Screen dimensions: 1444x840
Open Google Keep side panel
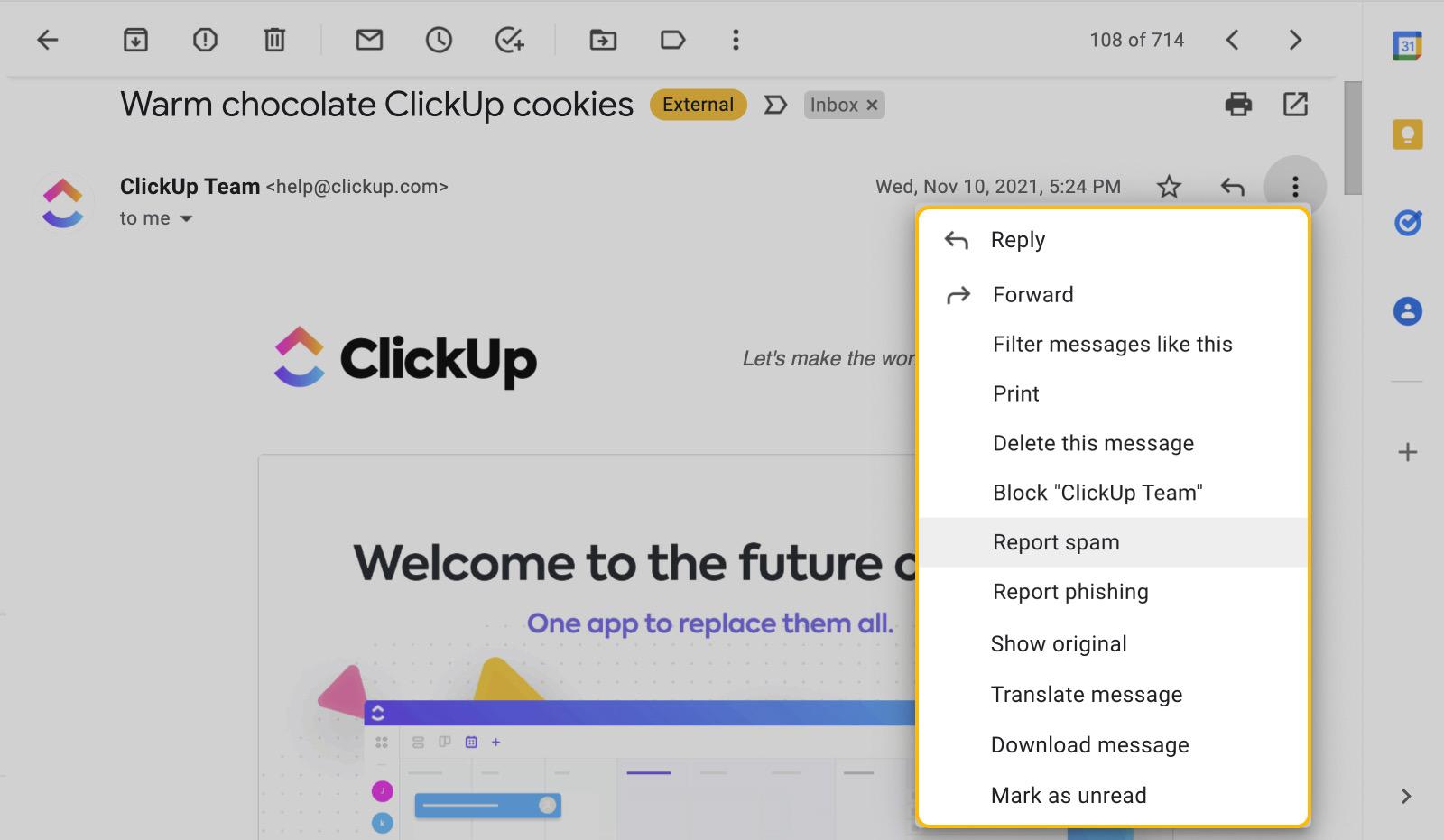1407,134
